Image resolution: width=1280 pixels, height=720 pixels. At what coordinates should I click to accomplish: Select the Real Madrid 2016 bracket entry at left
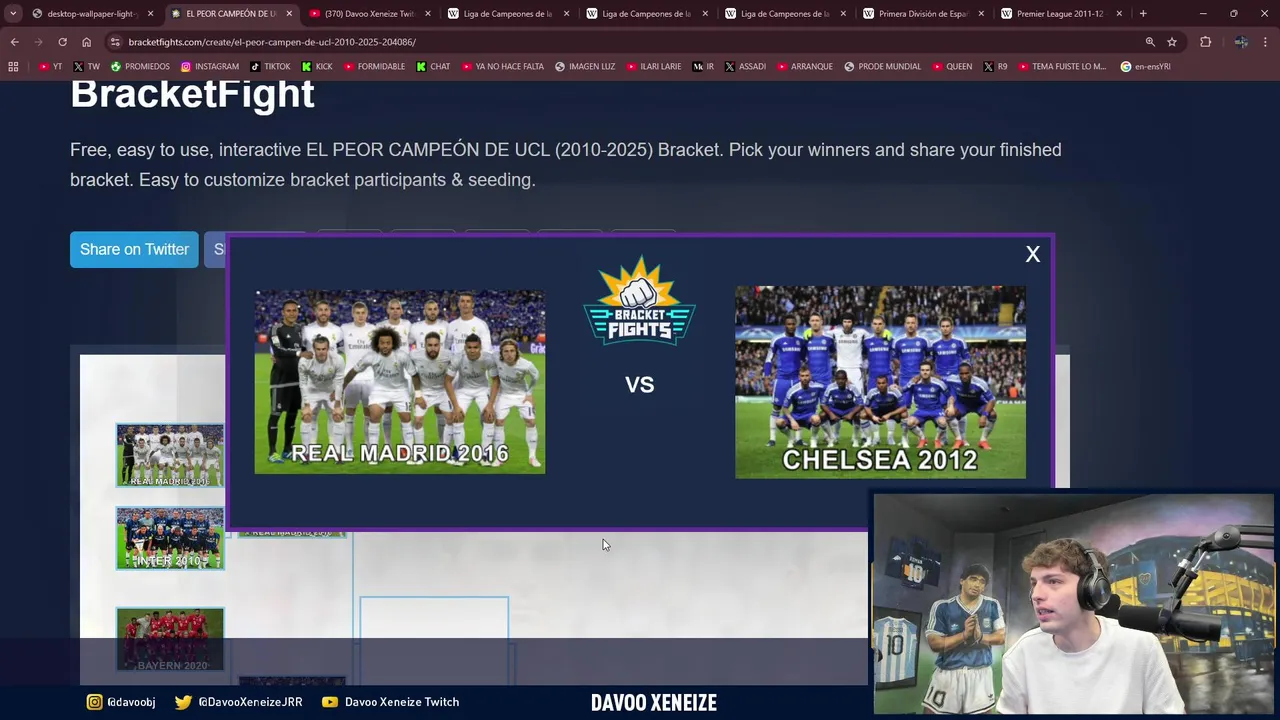click(x=170, y=455)
